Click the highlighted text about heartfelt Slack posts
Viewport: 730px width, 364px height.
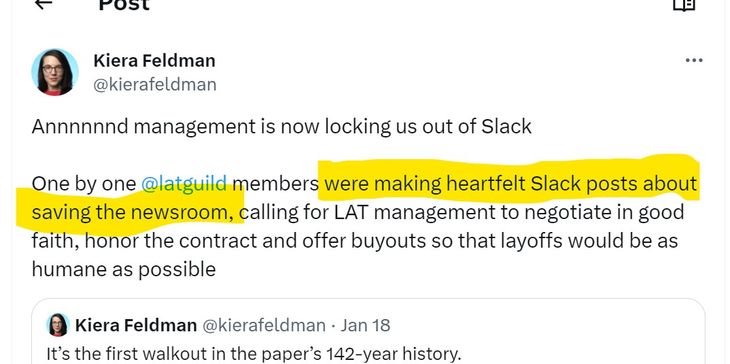coord(510,184)
